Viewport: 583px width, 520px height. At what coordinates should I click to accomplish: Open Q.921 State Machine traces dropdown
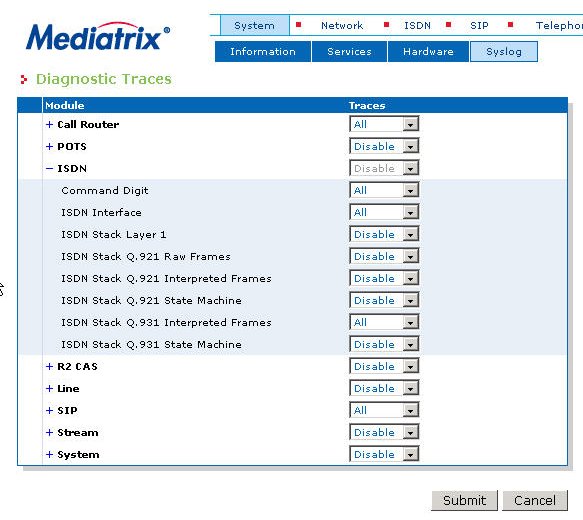[384, 300]
